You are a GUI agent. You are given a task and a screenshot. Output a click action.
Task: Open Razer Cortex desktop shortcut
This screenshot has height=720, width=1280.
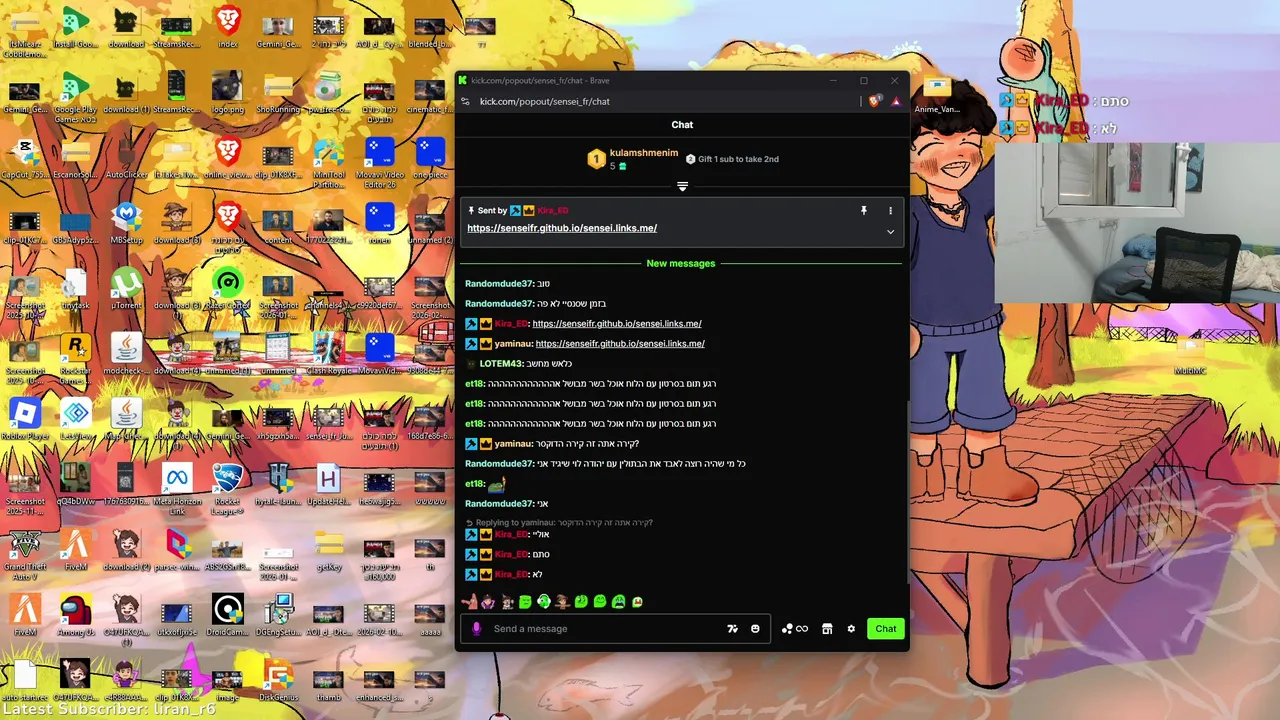pyautogui.click(x=228, y=287)
